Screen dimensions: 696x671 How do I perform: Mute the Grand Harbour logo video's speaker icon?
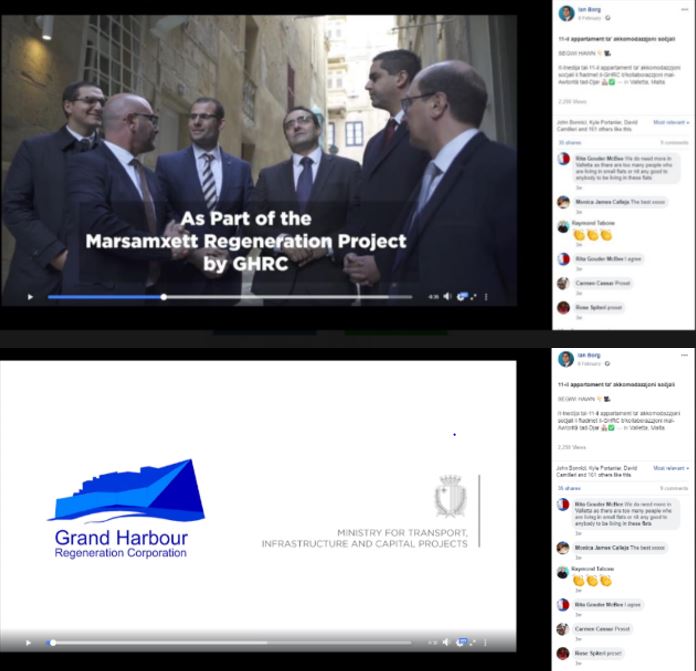pyautogui.click(x=446, y=642)
